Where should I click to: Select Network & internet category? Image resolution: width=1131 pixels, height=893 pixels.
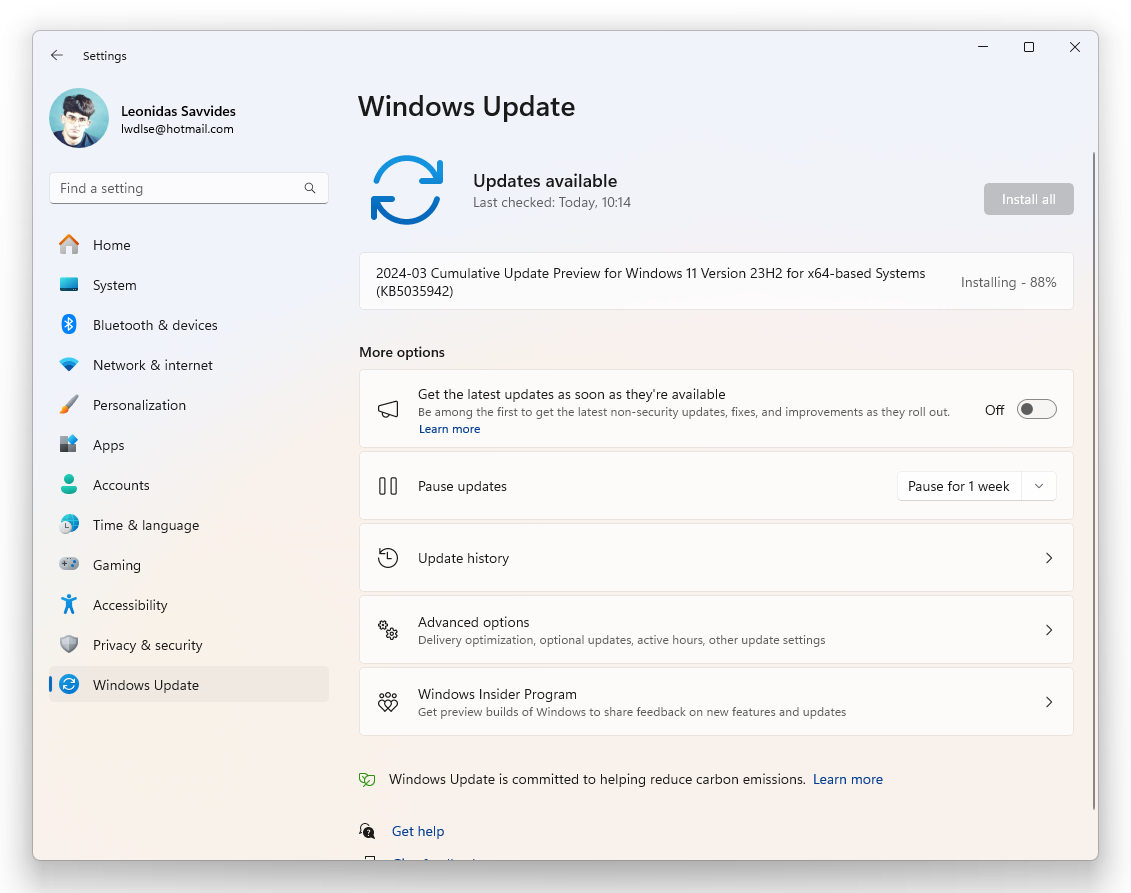click(189, 365)
